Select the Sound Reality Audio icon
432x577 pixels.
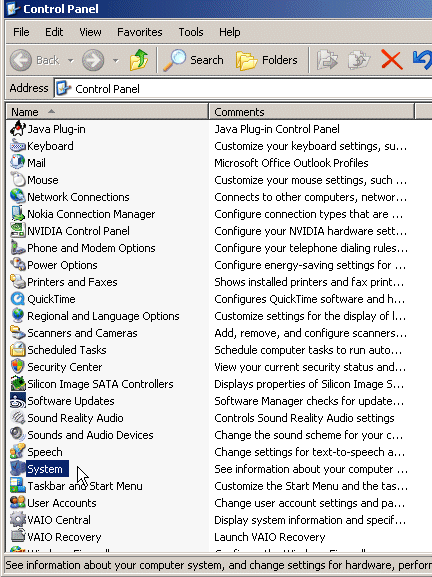pyautogui.click(x=18, y=418)
